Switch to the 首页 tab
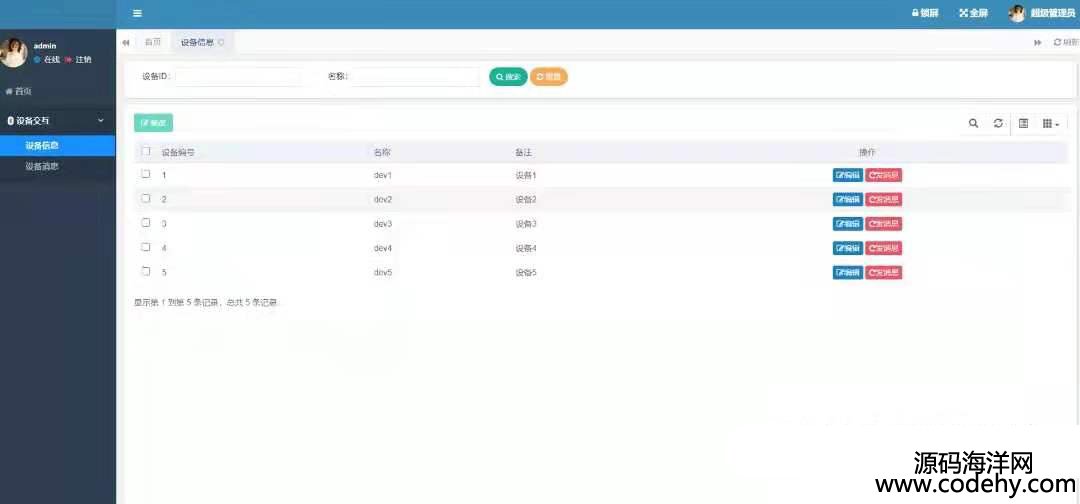1080x504 pixels. (x=152, y=42)
